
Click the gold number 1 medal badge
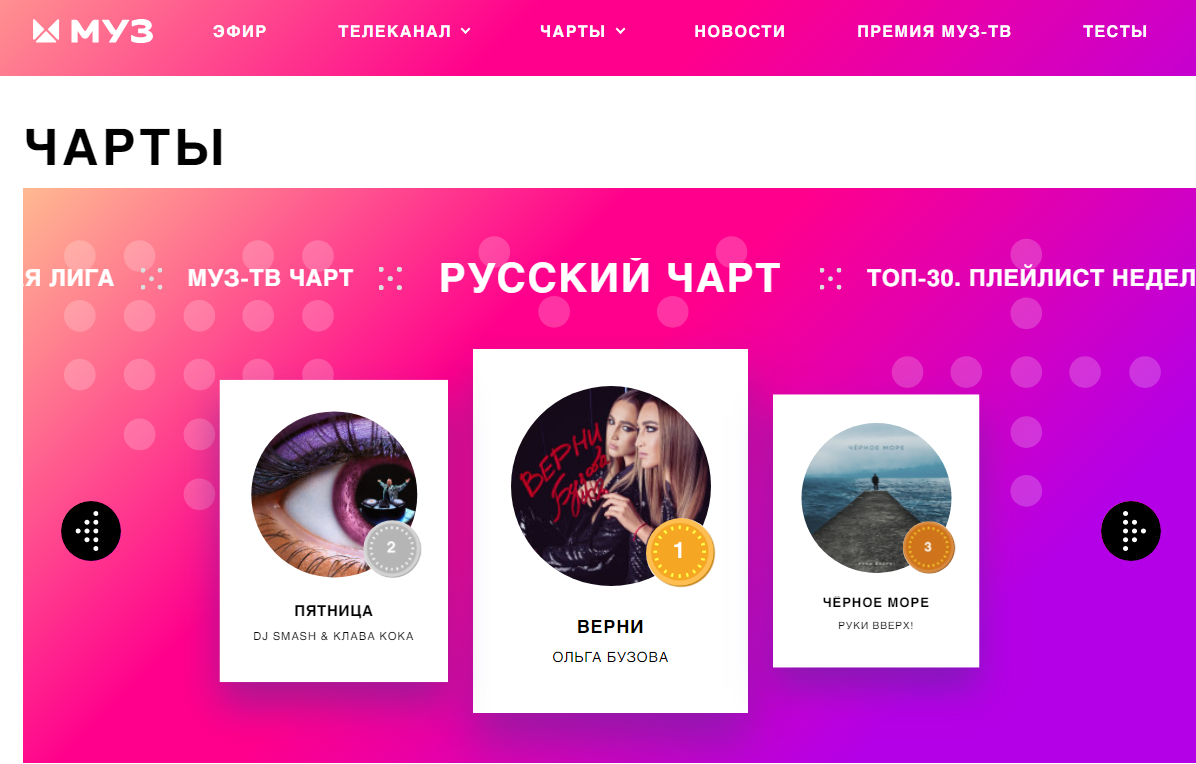(680, 551)
